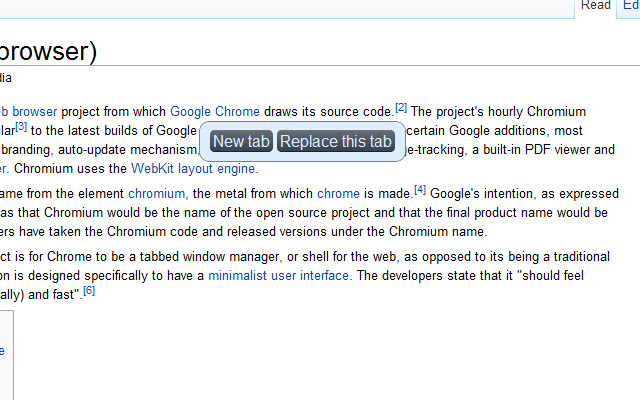The width and height of the screenshot is (640, 400).
Task: Click the New tab popup button
Action: click(x=241, y=141)
